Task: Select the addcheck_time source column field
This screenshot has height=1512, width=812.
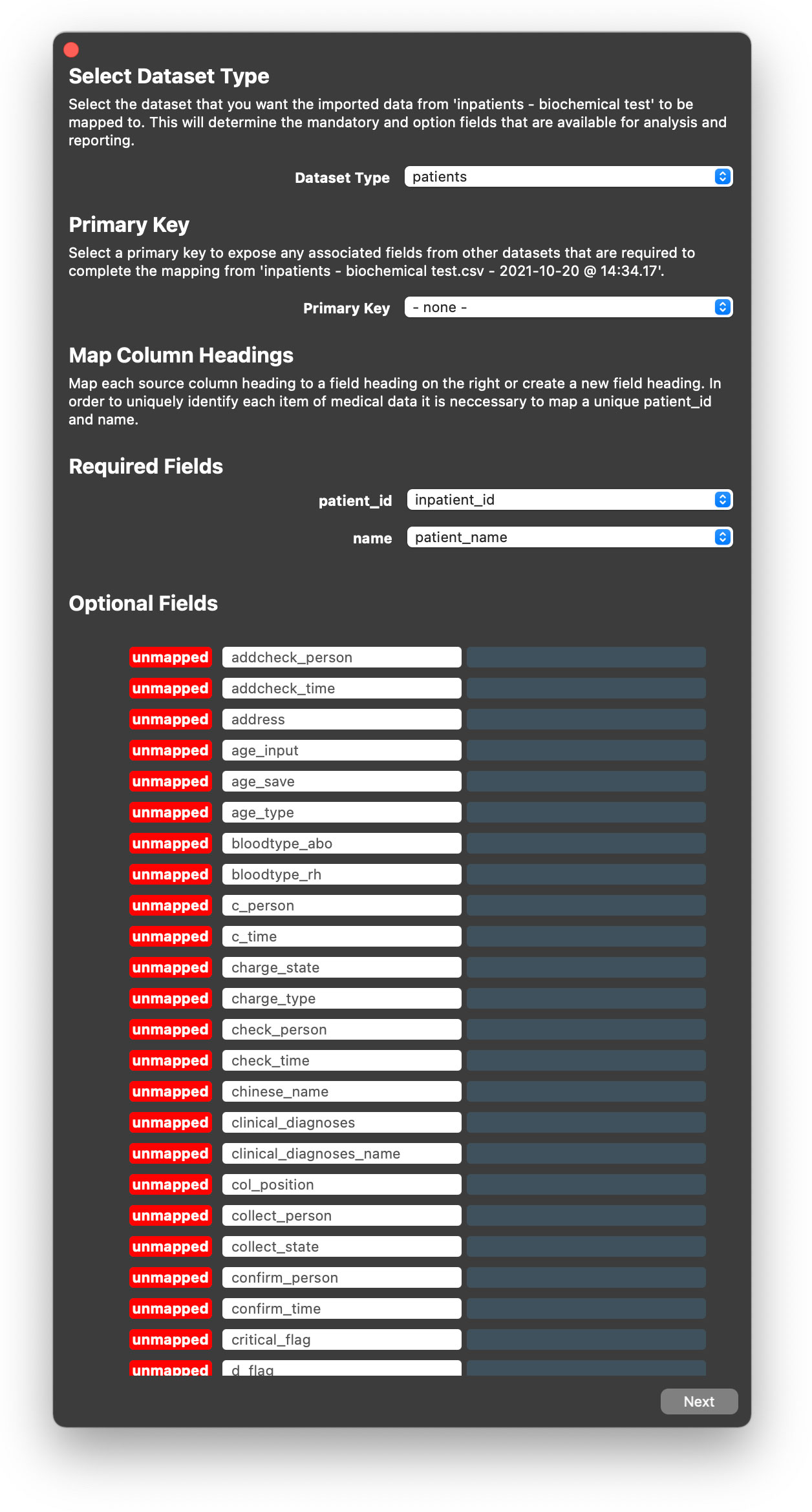Action: (x=341, y=688)
